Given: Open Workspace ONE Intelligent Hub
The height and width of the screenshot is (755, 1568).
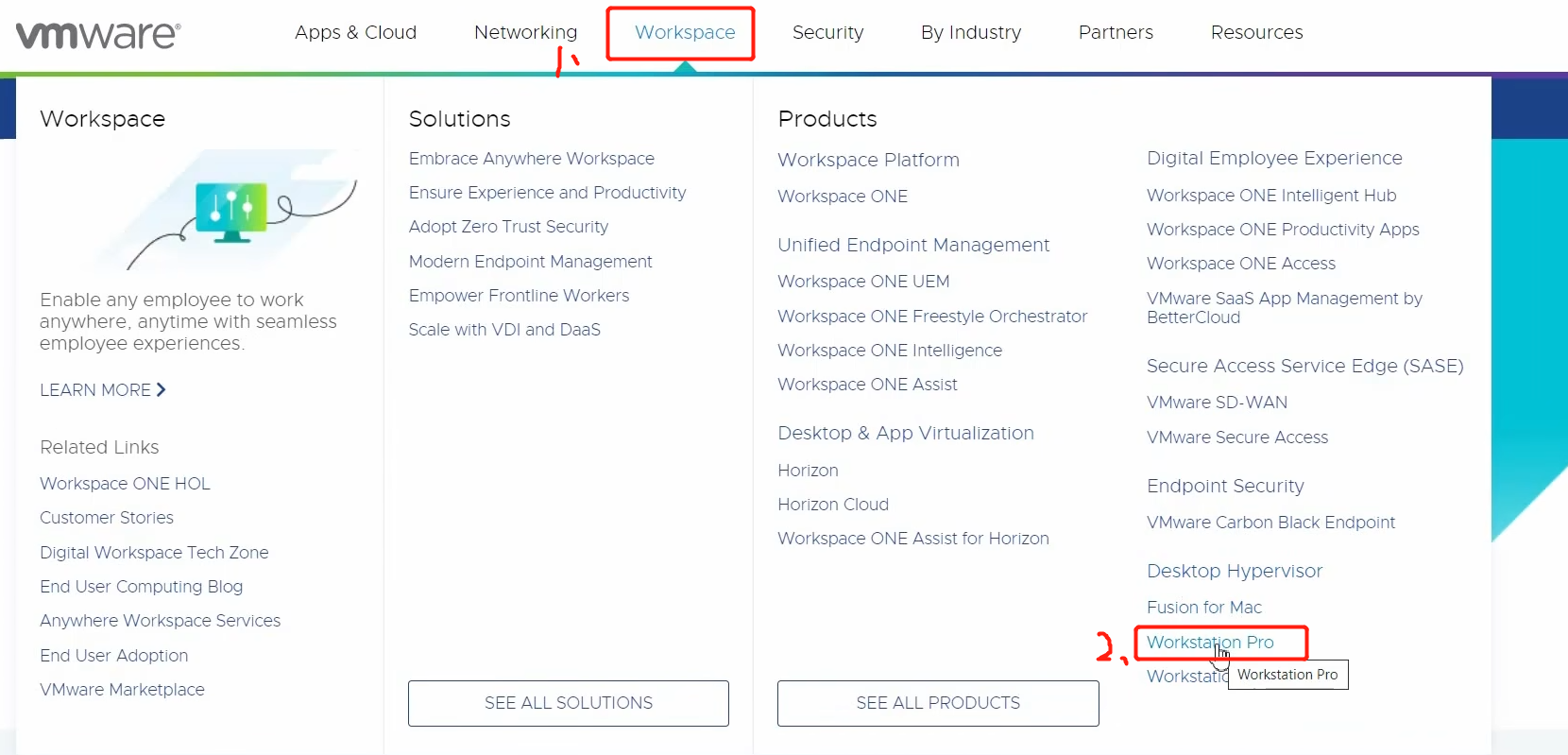Looking at the screenshot, I should 1271,196.
